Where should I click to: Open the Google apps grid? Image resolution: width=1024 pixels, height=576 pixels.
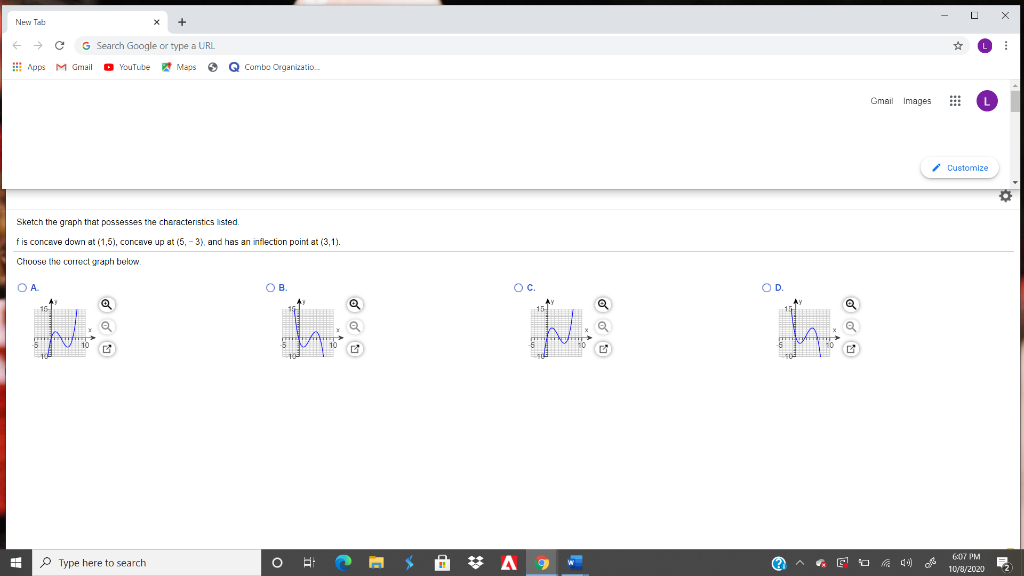pyautogui.click(x=954, y=100)
